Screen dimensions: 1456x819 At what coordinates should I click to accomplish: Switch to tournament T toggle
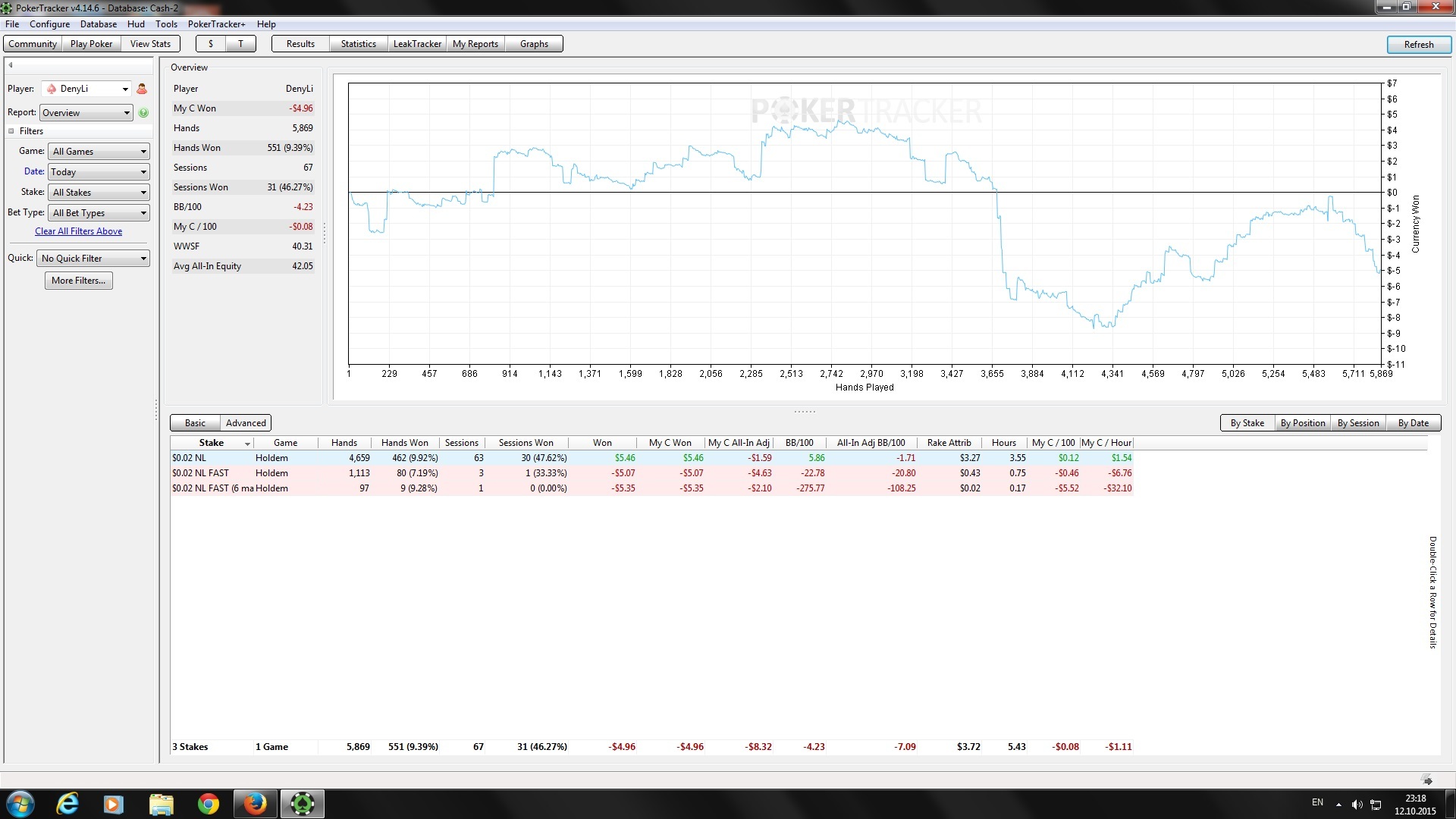coord(241,44)
